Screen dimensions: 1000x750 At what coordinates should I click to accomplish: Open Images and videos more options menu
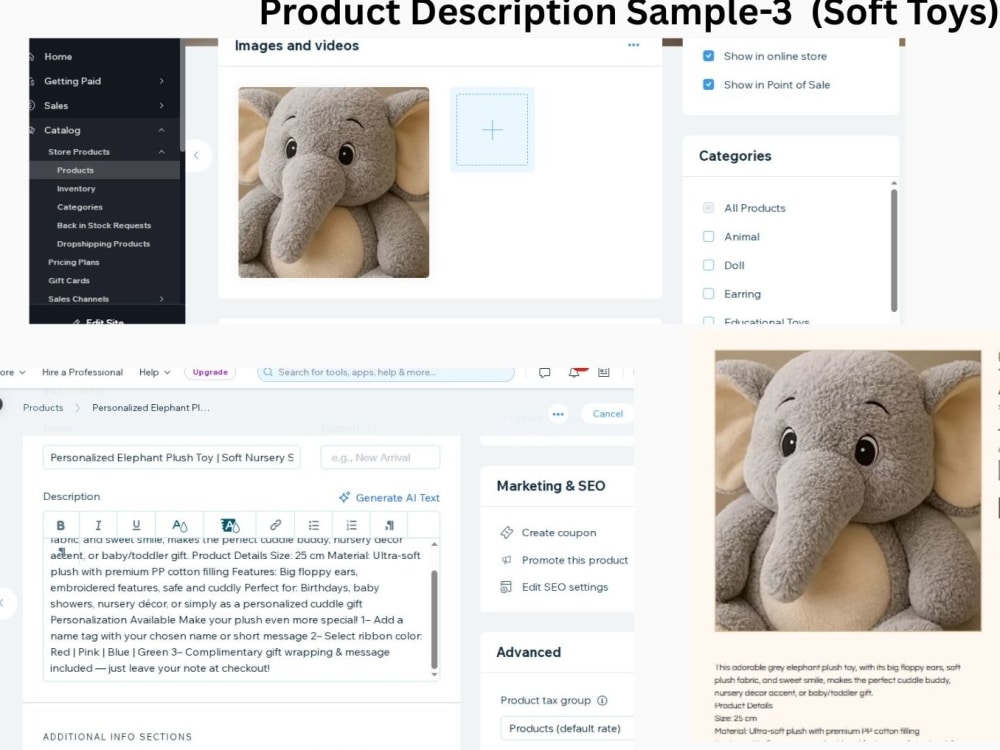tap(633, 45)
